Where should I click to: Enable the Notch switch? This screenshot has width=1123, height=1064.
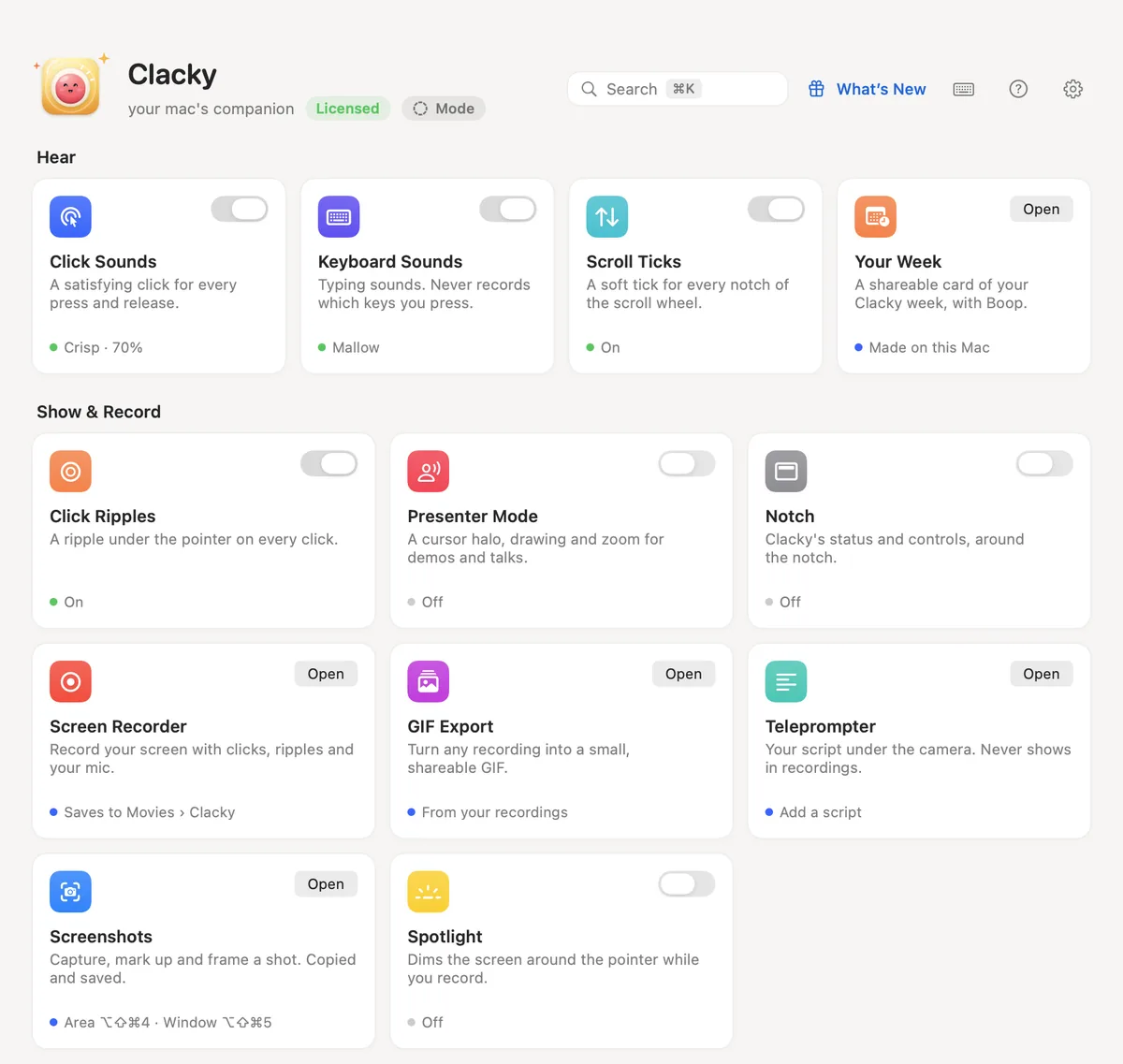click(1044, 463)
